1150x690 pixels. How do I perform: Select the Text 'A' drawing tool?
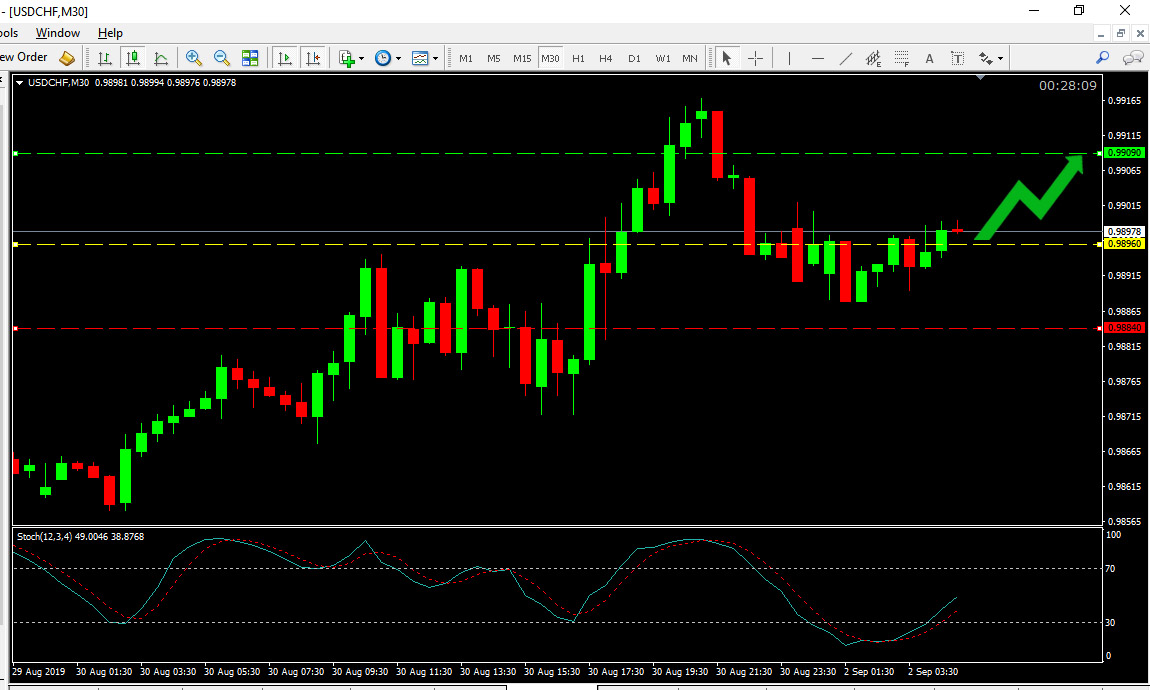pos(929,58)
